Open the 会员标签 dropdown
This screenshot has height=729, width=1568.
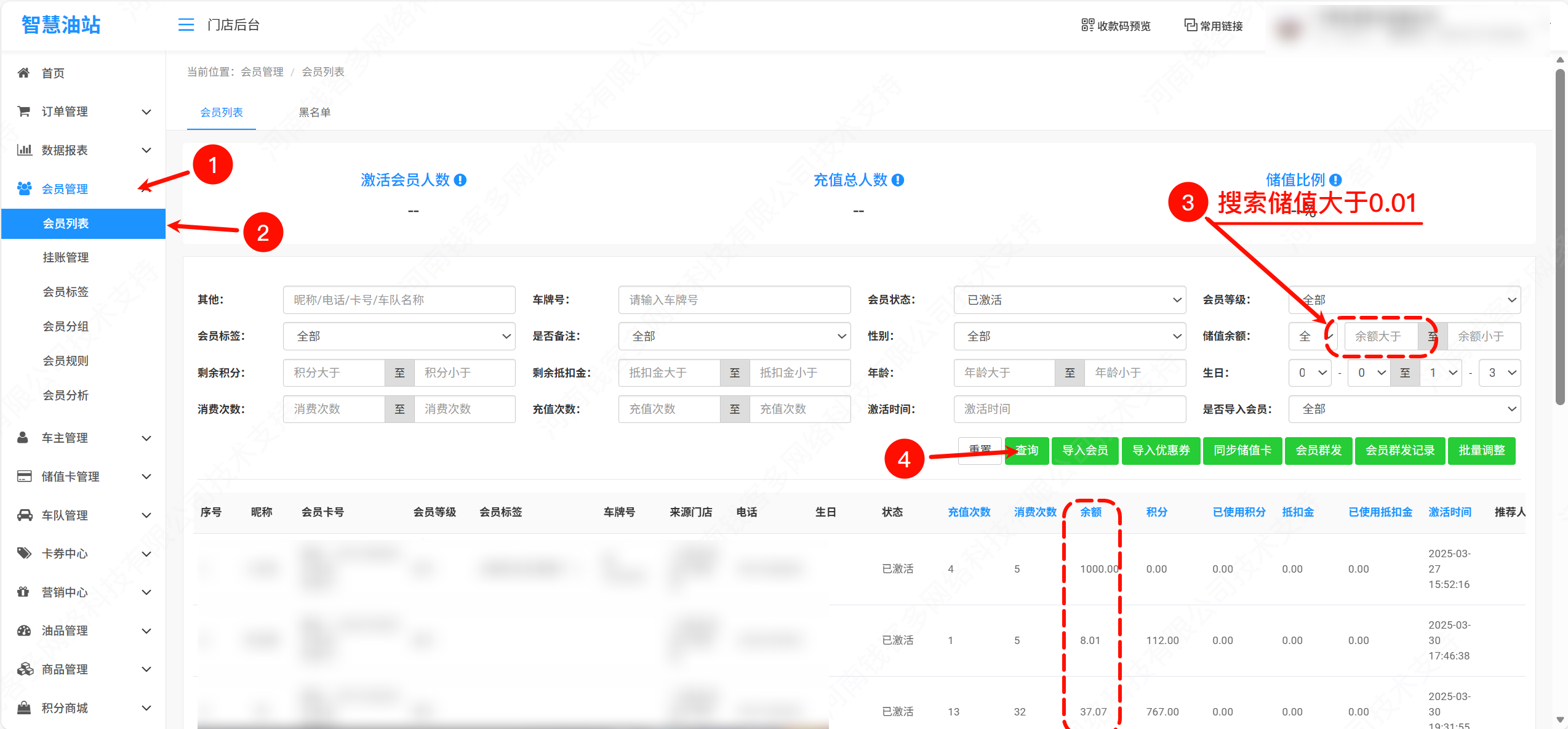click(x=399, y=336)
